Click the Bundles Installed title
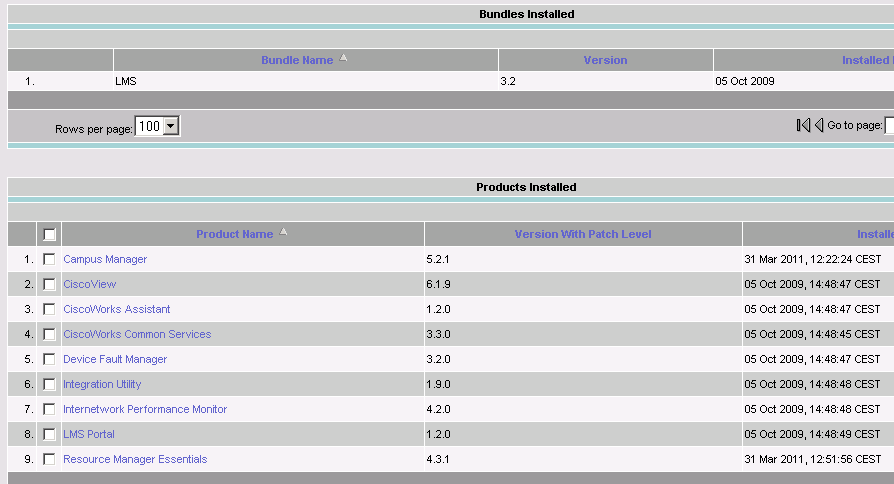The width and height of the screenshot is (894, 484). pyautogui.click(x=526, y=14)
